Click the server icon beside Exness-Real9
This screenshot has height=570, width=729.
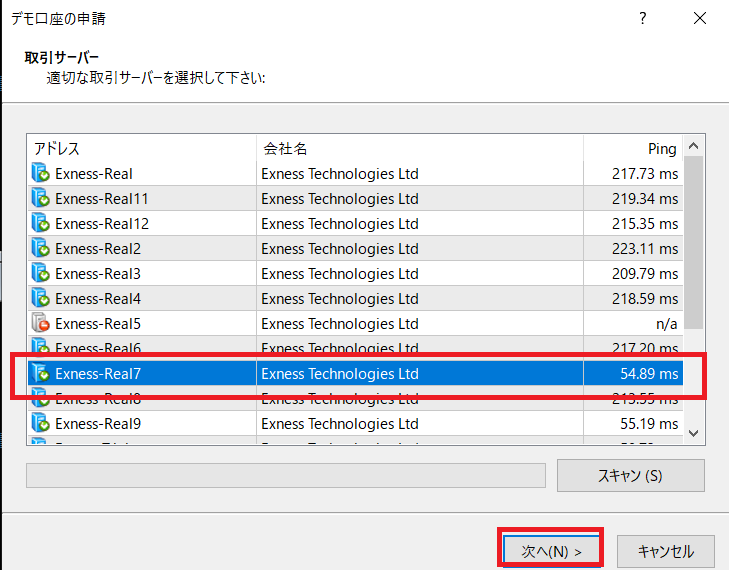[x=40, y=424]
